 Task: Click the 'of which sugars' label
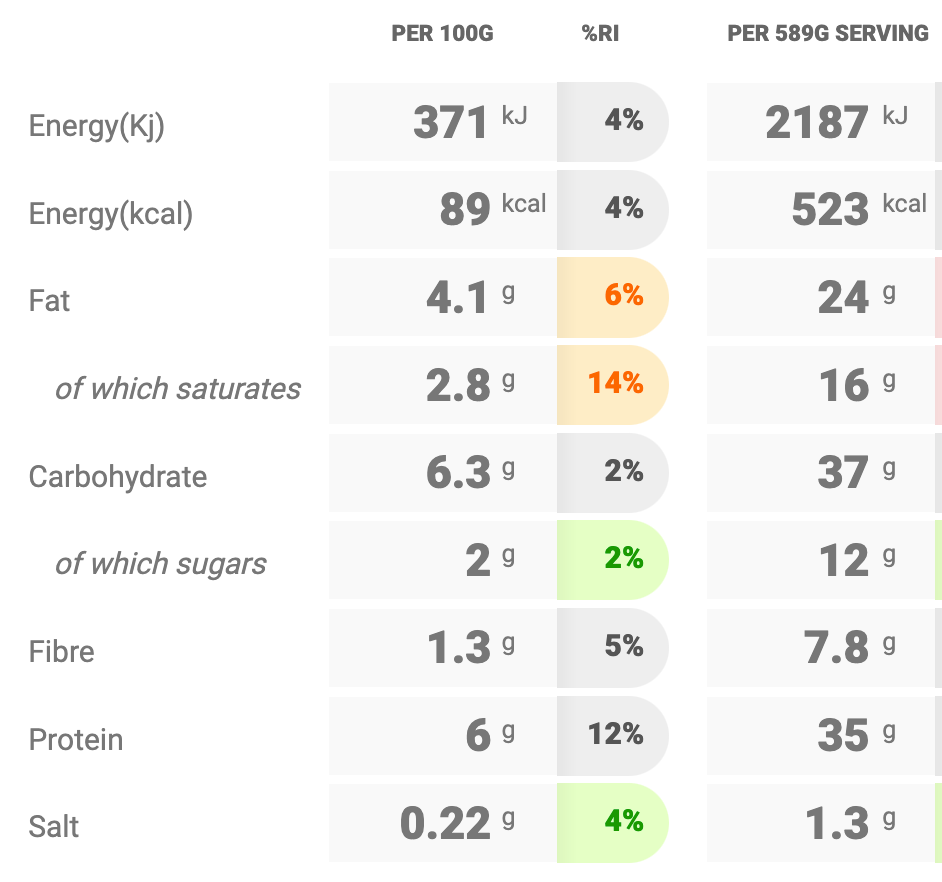coord(161,564)
